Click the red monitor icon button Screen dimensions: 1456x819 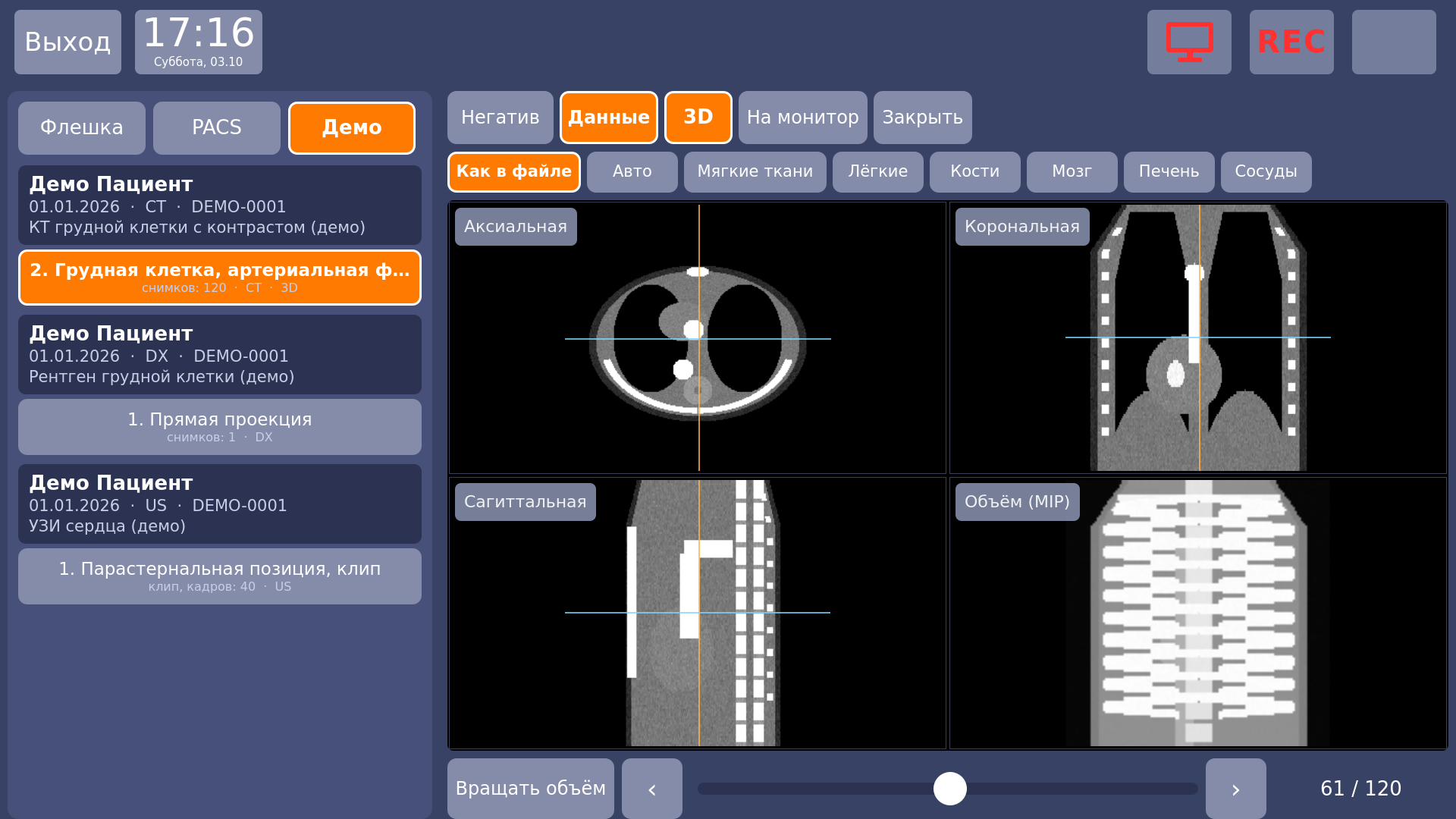tap(1189, 42)
